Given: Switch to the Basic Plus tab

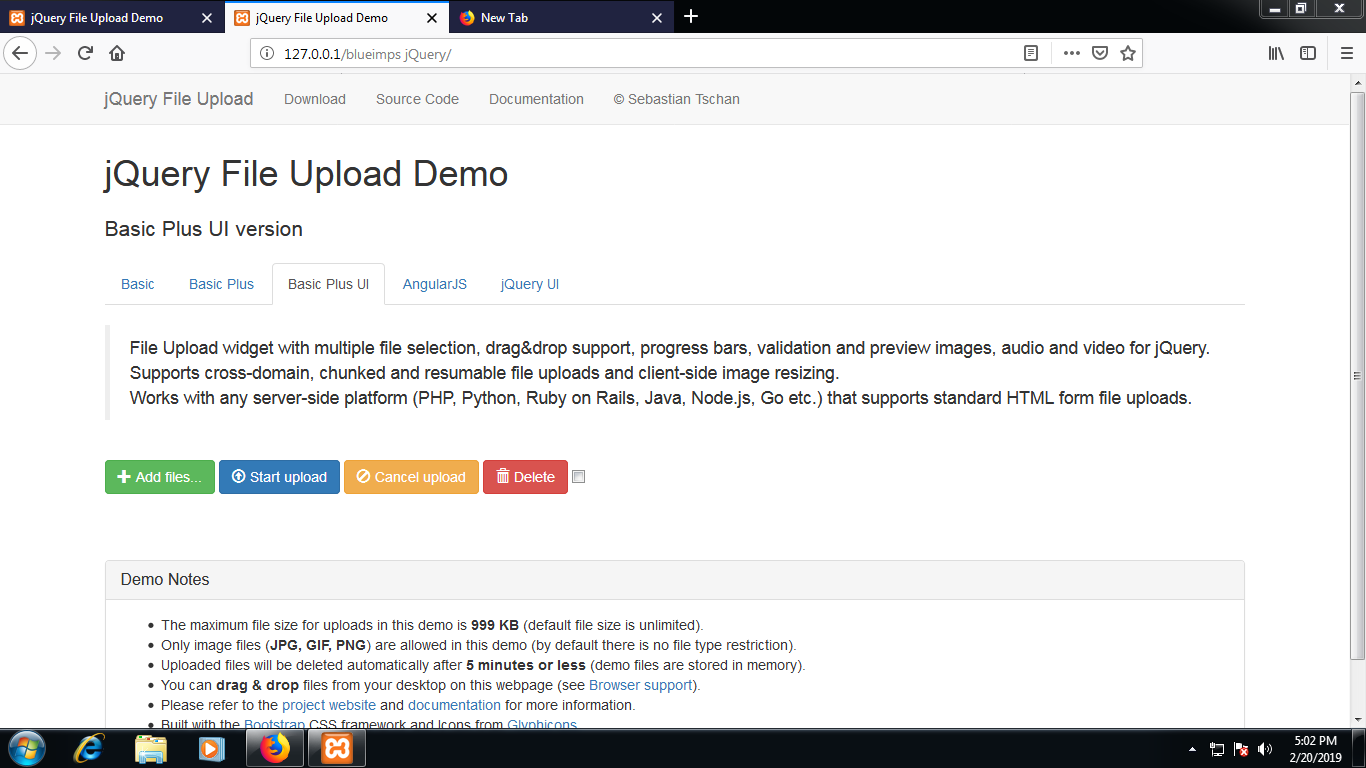Looking at the screenshot, I should [x=221, y=284].
